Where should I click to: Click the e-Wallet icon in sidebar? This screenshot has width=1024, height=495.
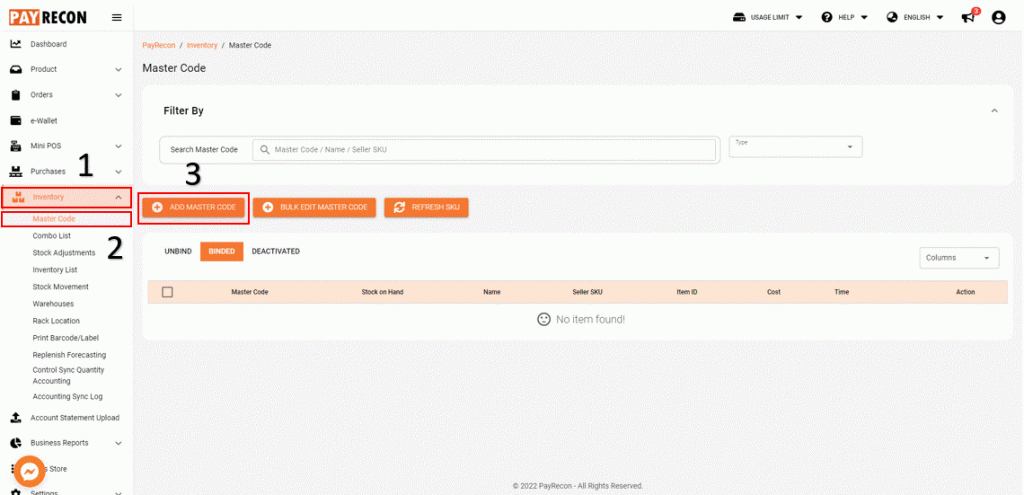(x=16, y=121)
